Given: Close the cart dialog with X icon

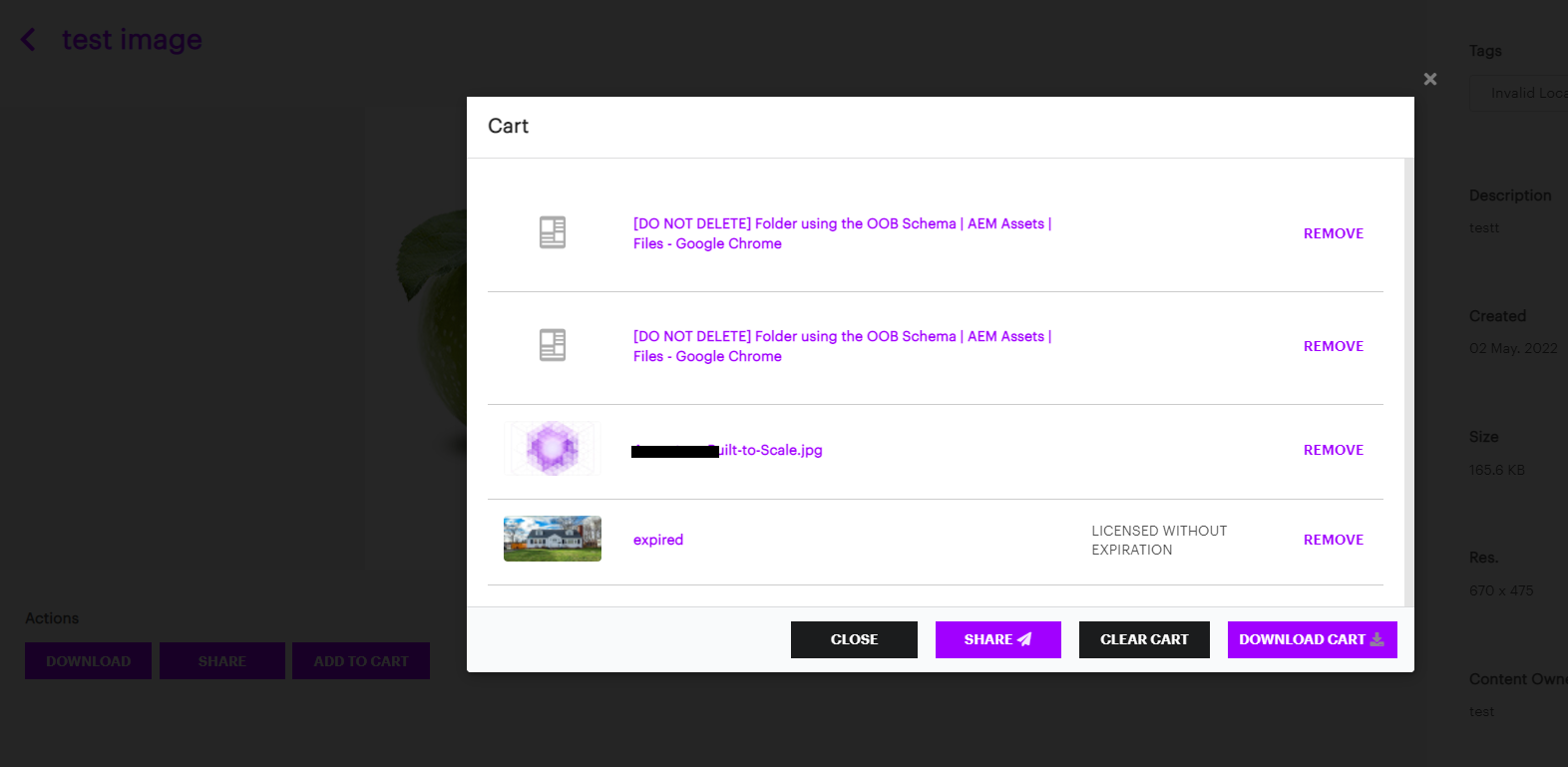Looking at the screenshot, I should coord(1429,79).
